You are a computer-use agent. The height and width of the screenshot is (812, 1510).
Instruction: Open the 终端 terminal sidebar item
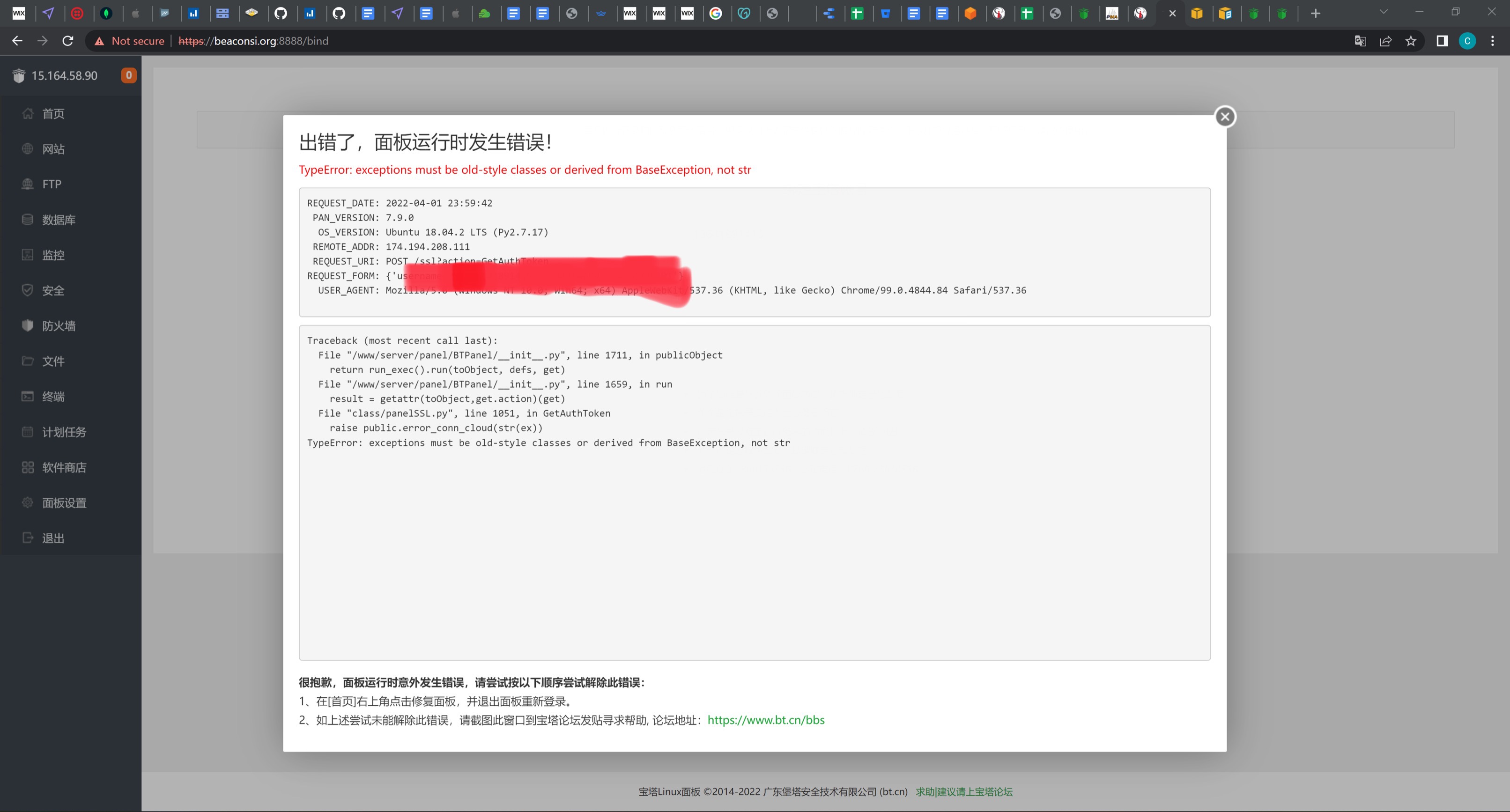click(53, 396)
